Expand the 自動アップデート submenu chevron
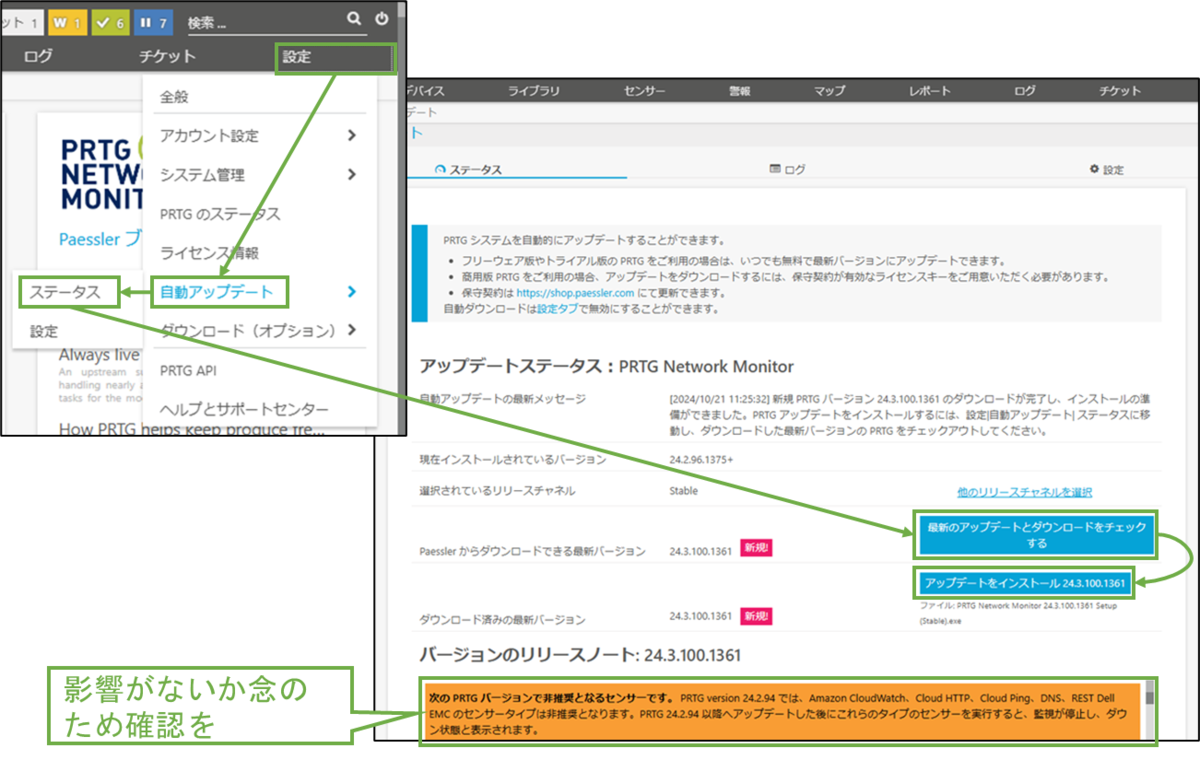Viewport: 1200px width, 760px height. [x=351, y=292]
